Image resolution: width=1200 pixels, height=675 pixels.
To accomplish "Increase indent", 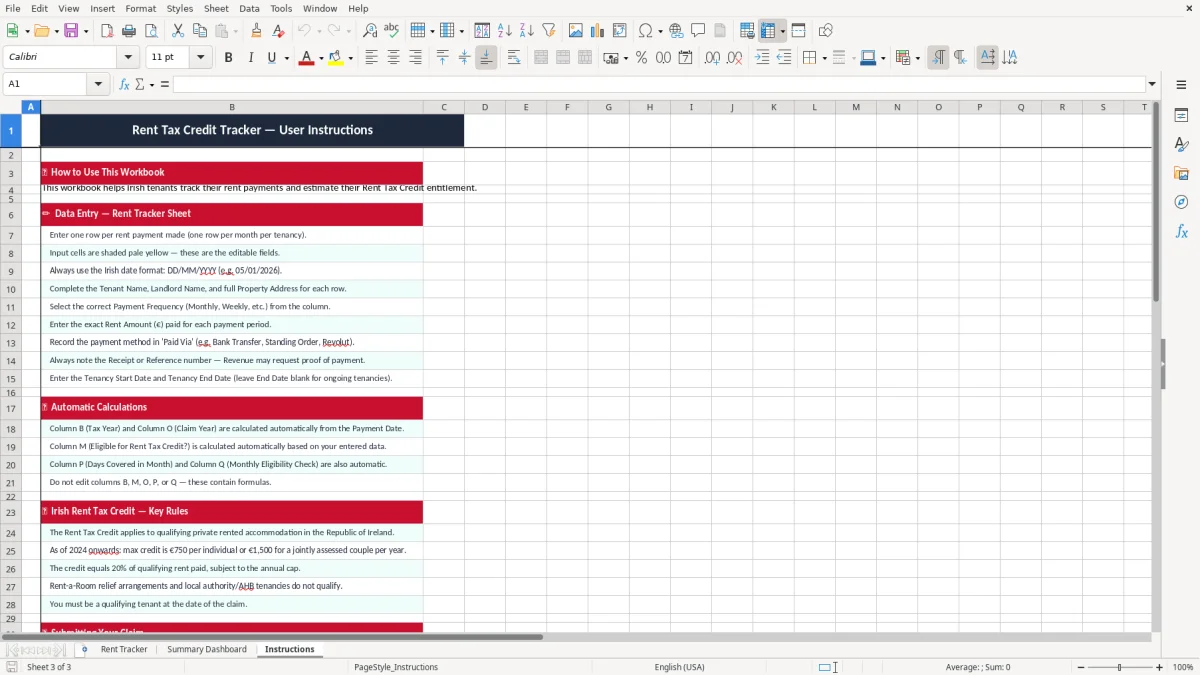I will pyautogui.click(x=762, y=58).
